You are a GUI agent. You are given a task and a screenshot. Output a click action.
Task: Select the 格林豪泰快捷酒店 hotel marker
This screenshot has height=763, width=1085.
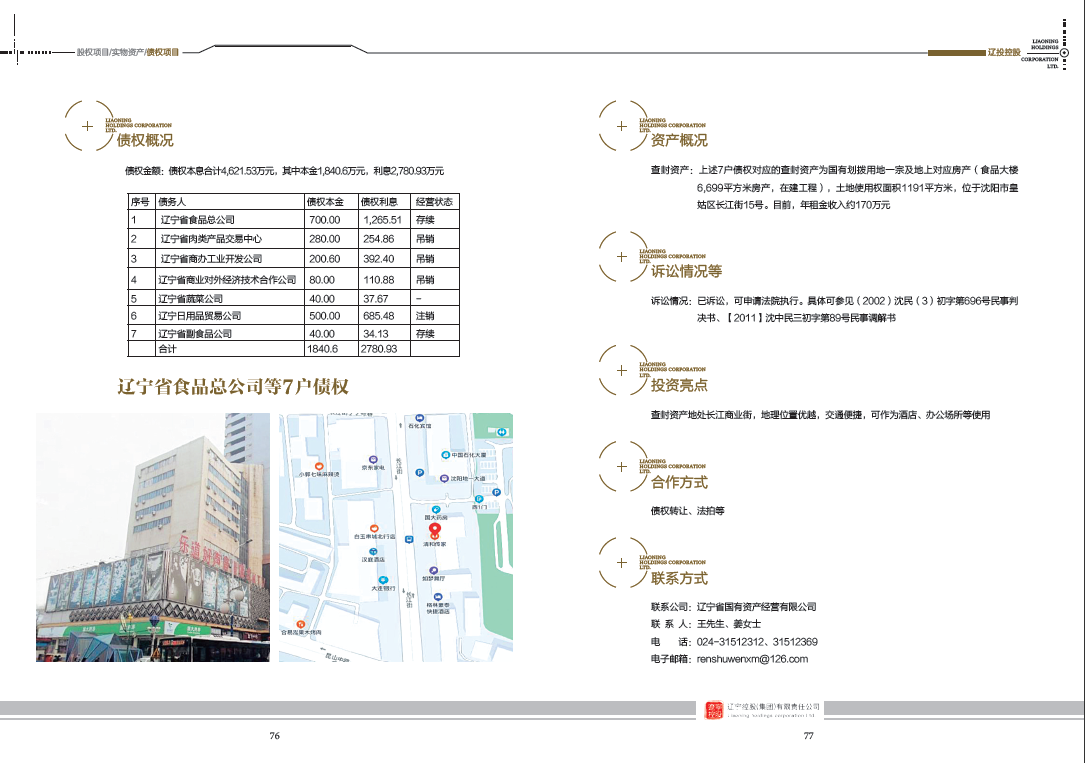pos(438,596)
